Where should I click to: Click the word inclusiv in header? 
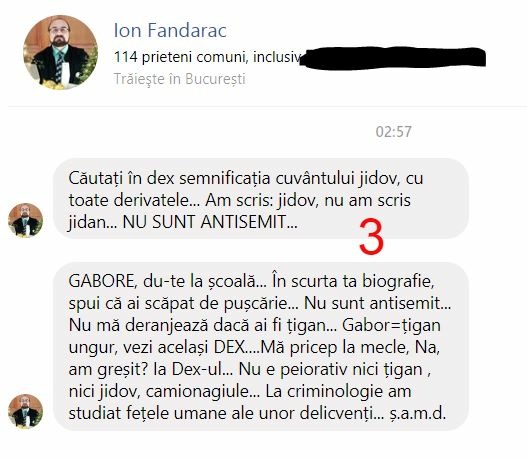[276, 57]
